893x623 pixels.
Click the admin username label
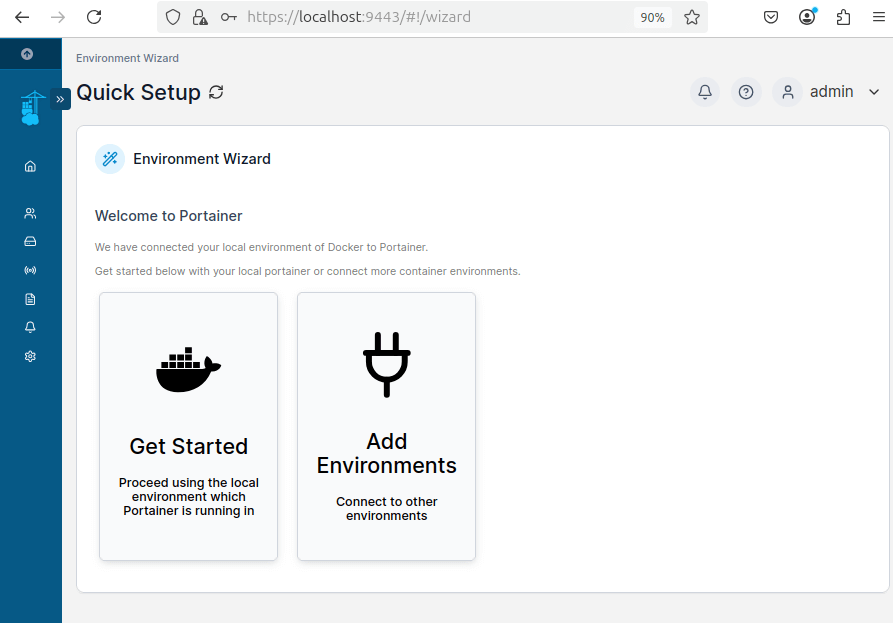pyautogui.click(x=831, y=92)
